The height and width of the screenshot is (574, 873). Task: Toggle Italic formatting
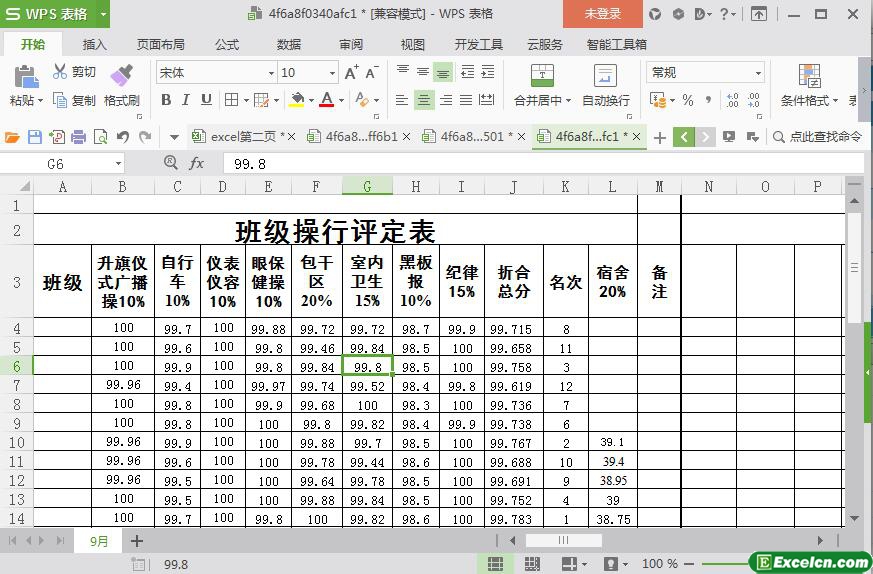point(186,100)
